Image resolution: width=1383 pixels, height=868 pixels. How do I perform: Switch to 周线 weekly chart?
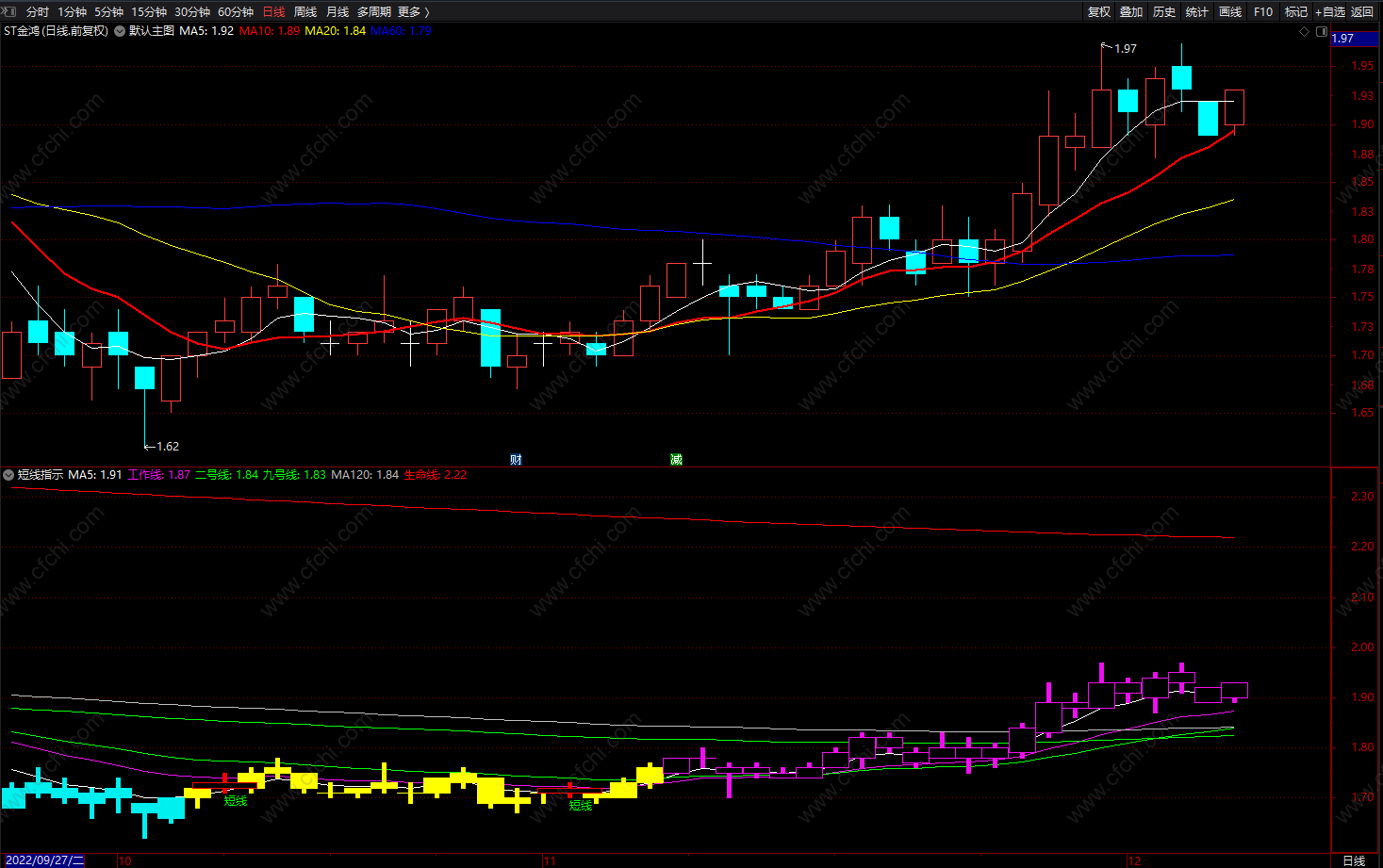[x=305, y=12]
